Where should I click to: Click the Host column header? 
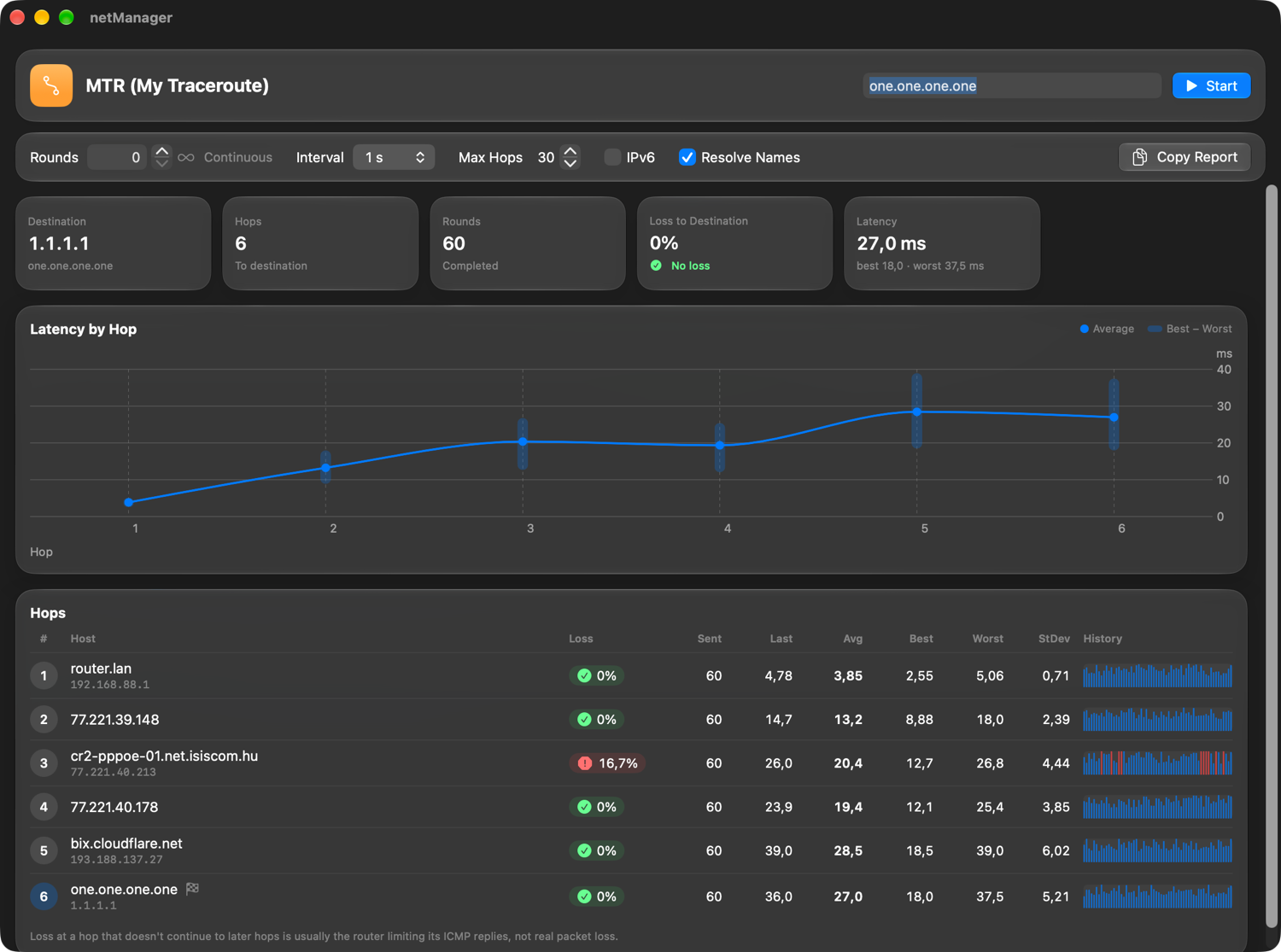pos(83,639)
